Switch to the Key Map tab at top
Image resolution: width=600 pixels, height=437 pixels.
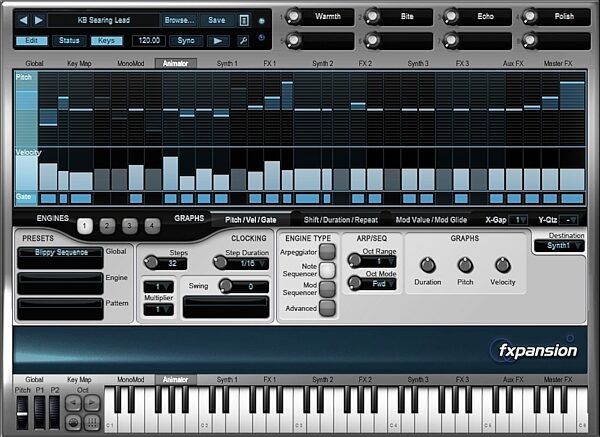[x=79, y=64]
